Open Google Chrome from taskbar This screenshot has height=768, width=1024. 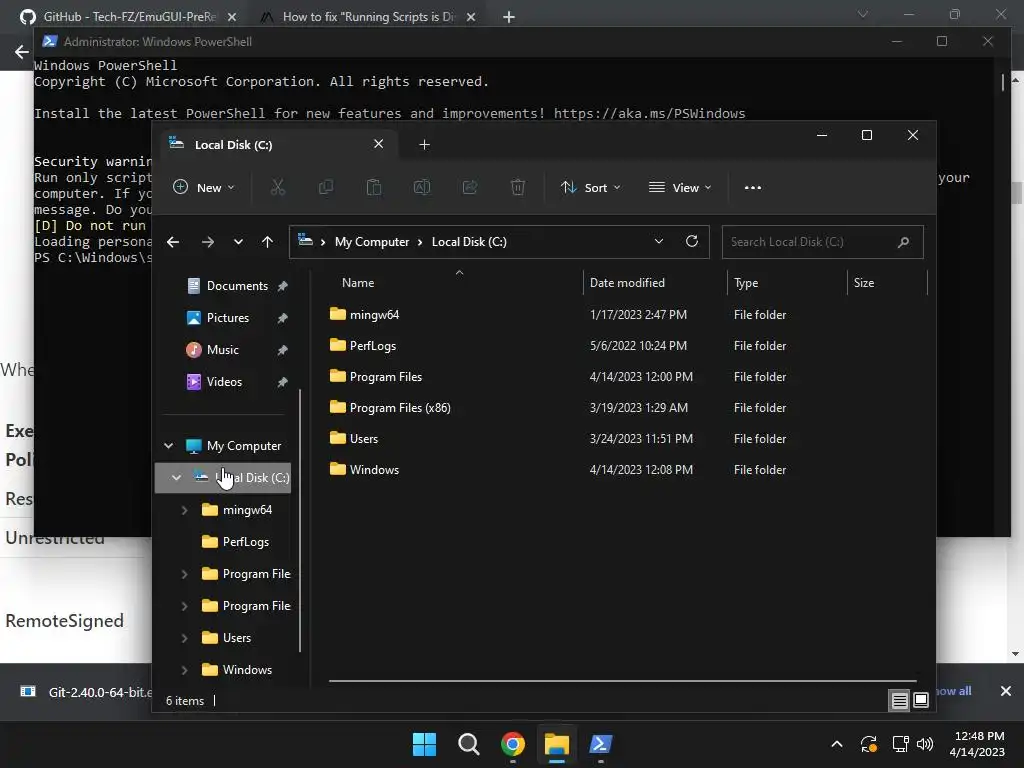[x=513, y=744]
